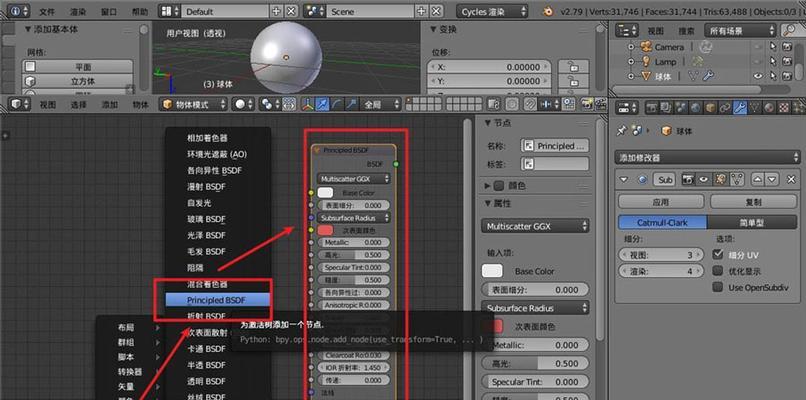This screenshot has width=806, height=400.
Task: Open the Object Data triangle tab
Action: tap(755, 108)
